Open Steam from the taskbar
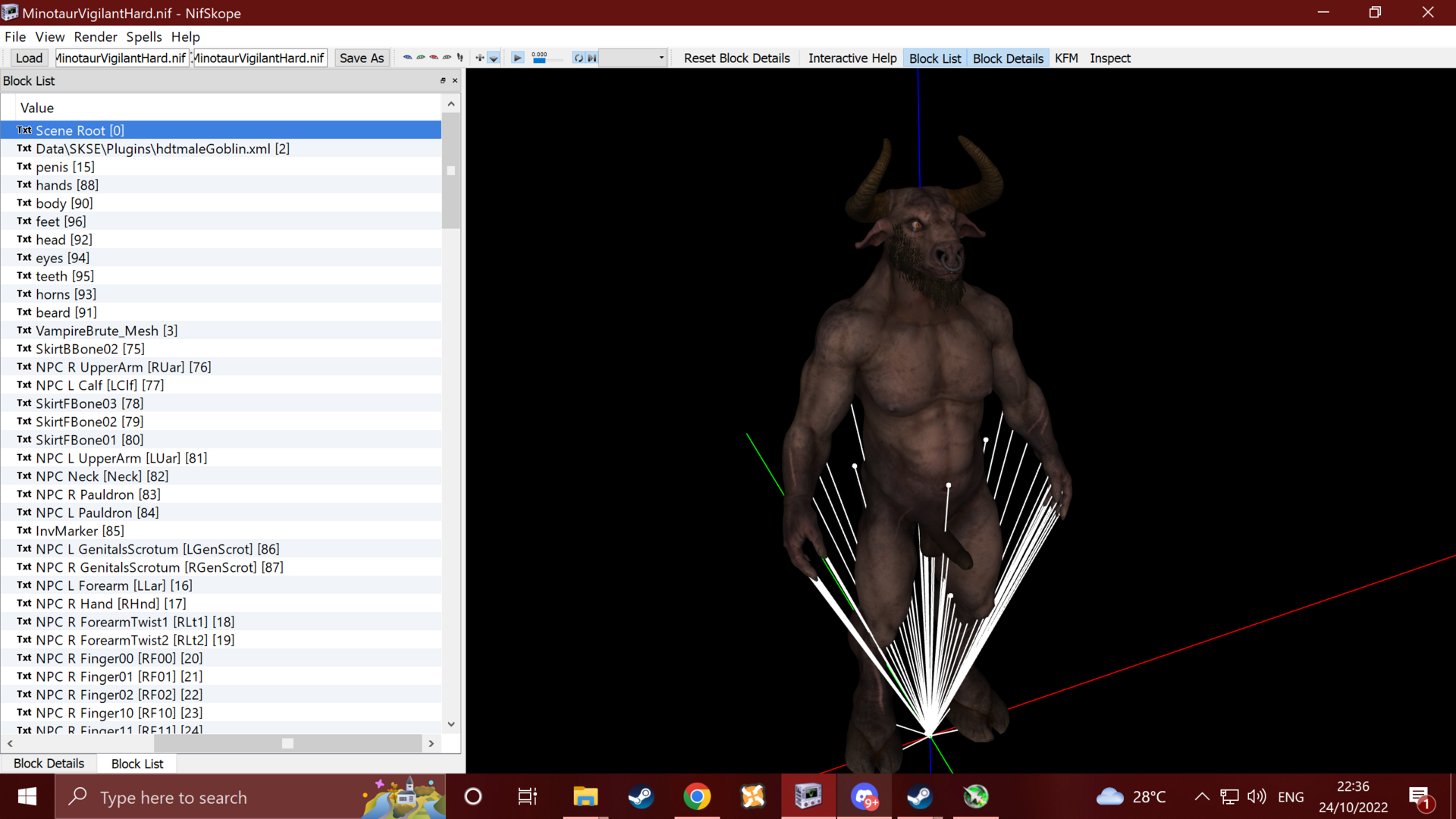The height and width of the screenshot is (819, 1456). pyautogui.click(x=641, y=796)
